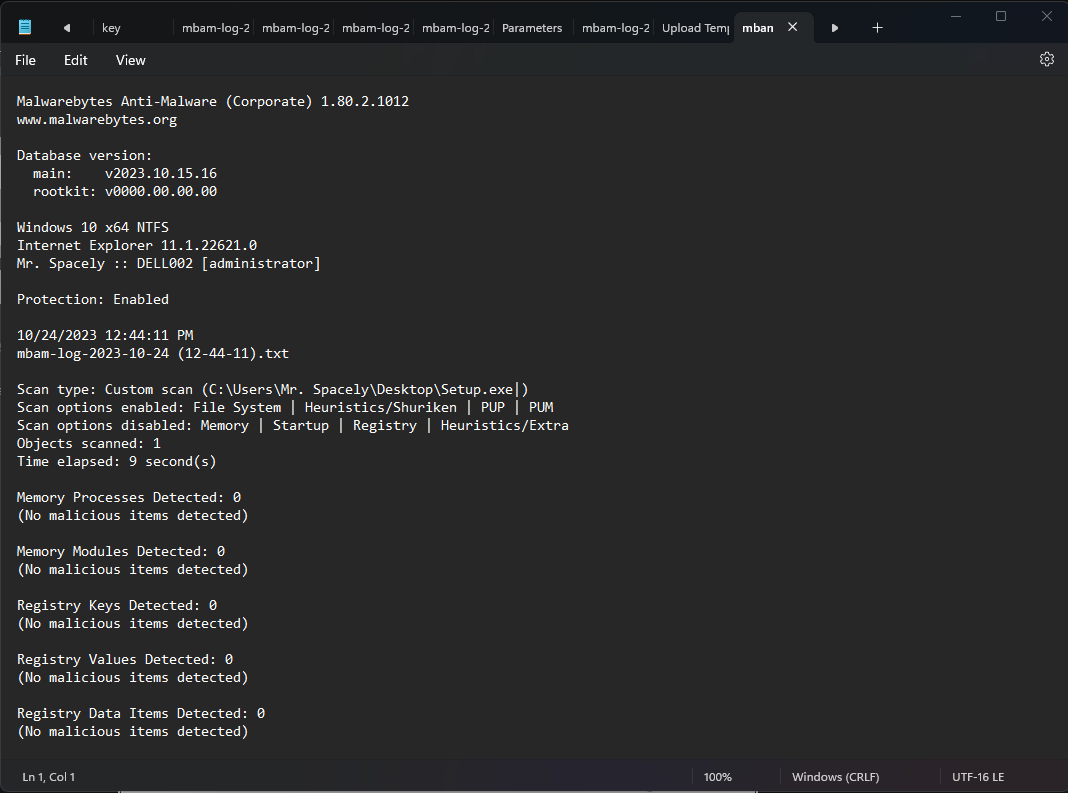Click the Internet Explorer 11.1.22621.0 line

click(137, 245)
